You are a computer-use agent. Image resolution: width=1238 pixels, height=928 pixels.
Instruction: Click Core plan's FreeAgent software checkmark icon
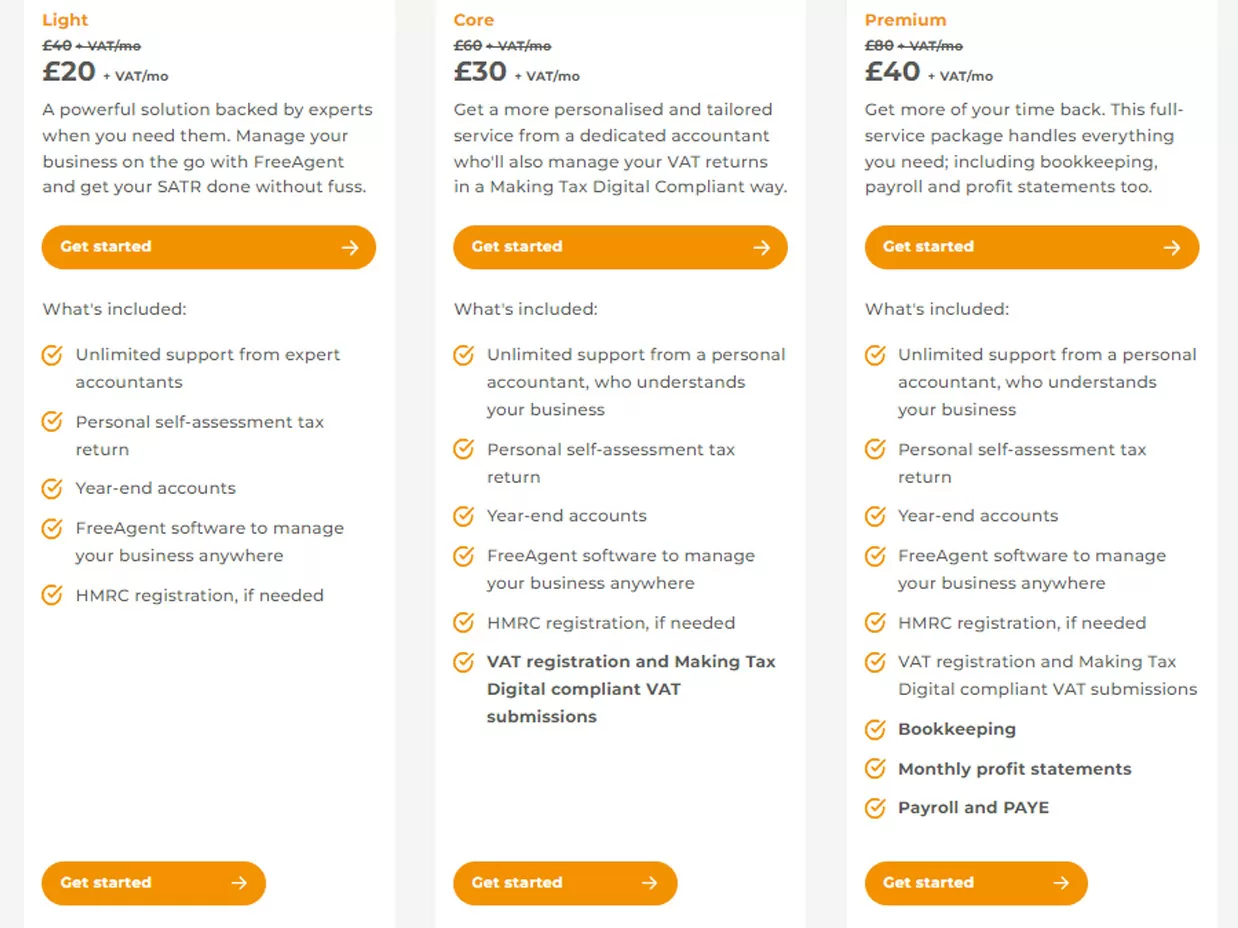point(463,556)
